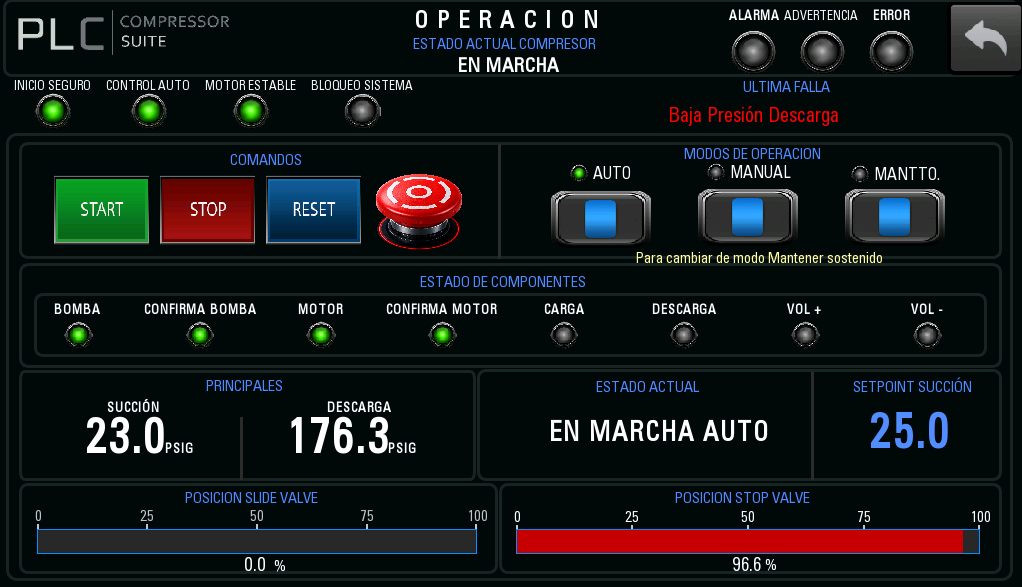Click the Para cambiar de modo hint text

coord(759,258)
